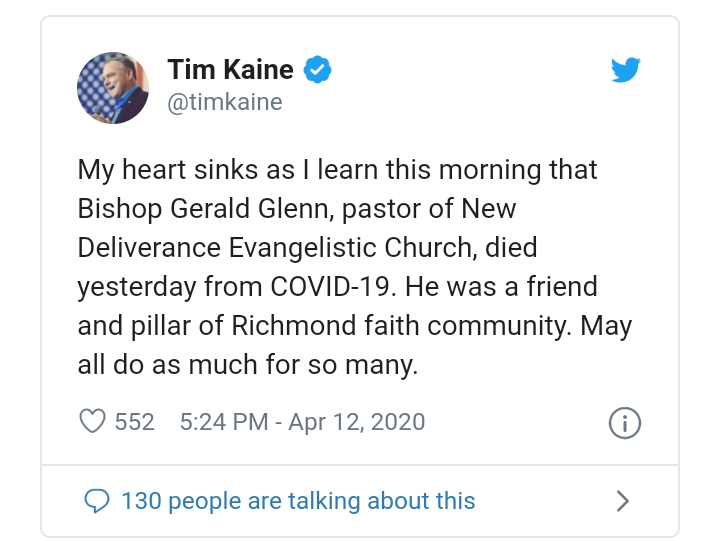
Task: Open the tweet info icon
Action: point(624,423)
